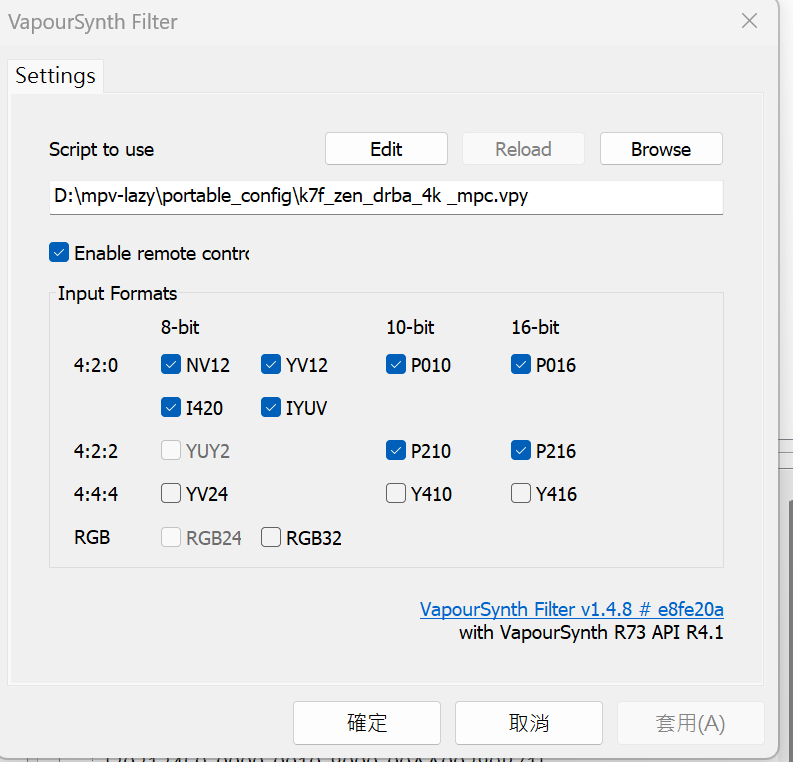This screenshot has width=793, height=762.
Task: Close the VapourSynth Filter dialog
Action: (749, 21)
